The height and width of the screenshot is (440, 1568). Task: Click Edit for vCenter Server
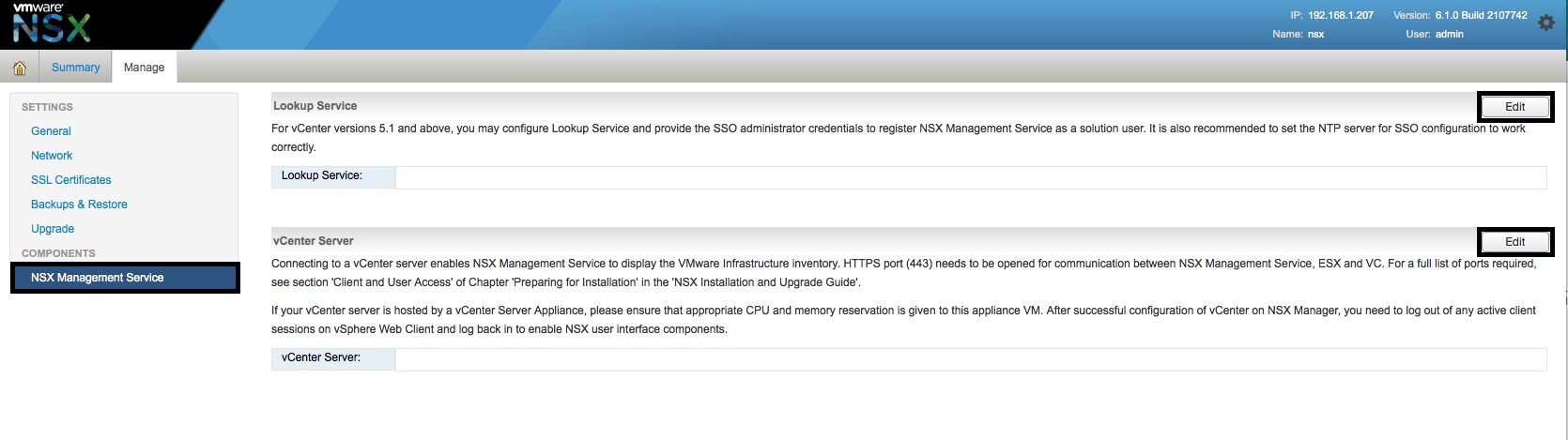[x=1514, y=242]
